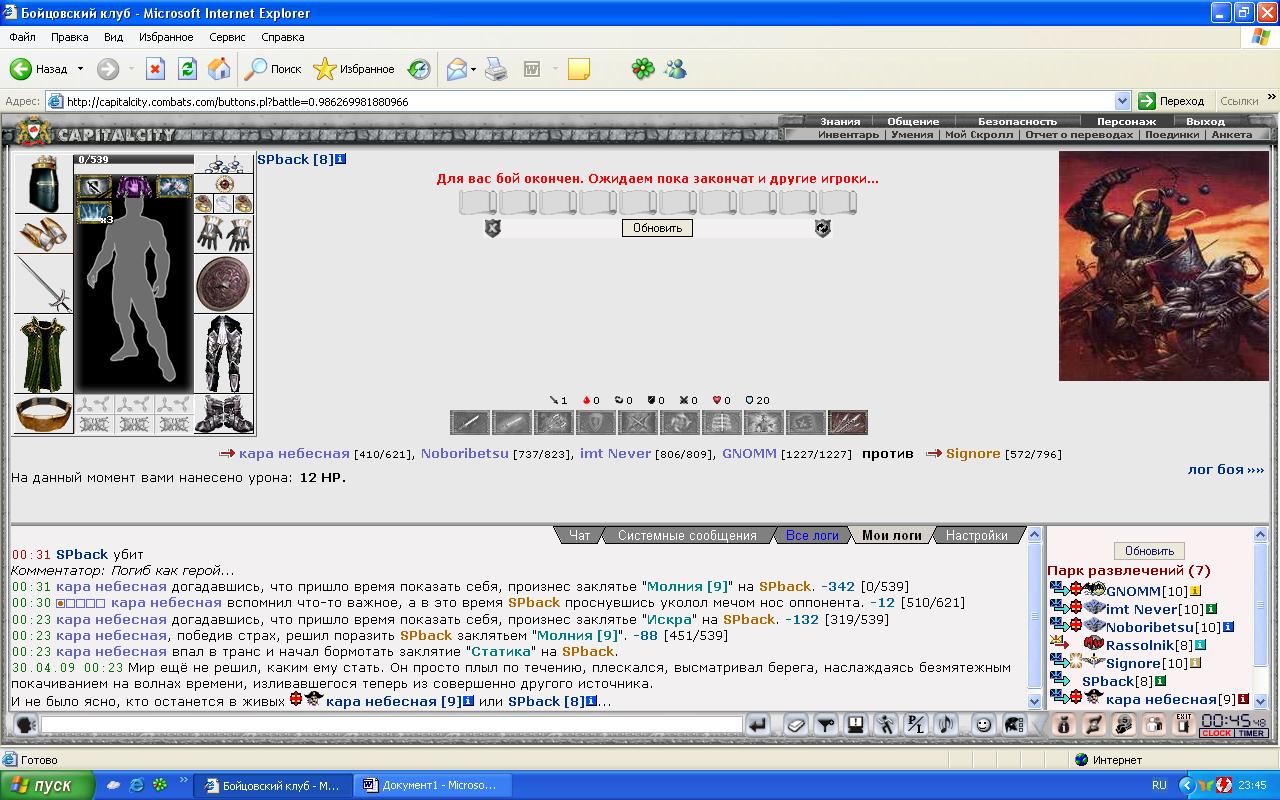Open the Вид menu
The image size is (1280, 800).
(x=114, y=37)
